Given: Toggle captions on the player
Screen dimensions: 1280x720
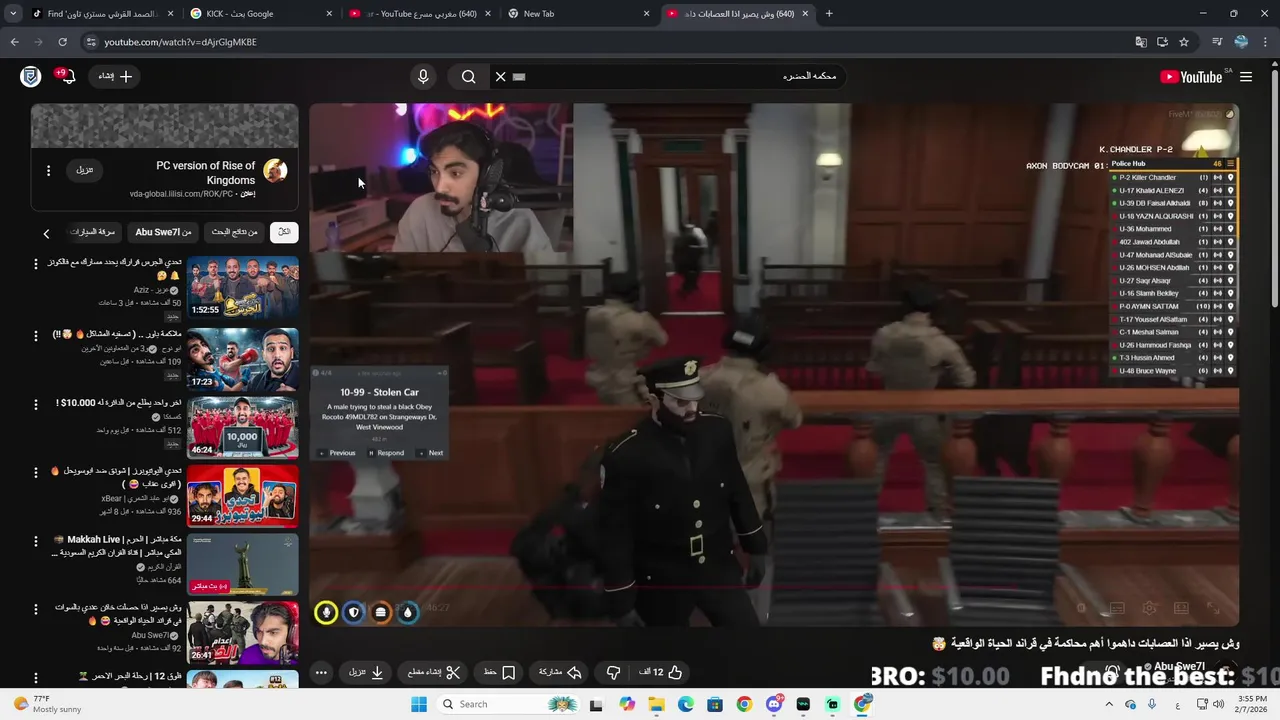Looking at the screenshot, I should pyautogui.click(x=1118, y=608).
